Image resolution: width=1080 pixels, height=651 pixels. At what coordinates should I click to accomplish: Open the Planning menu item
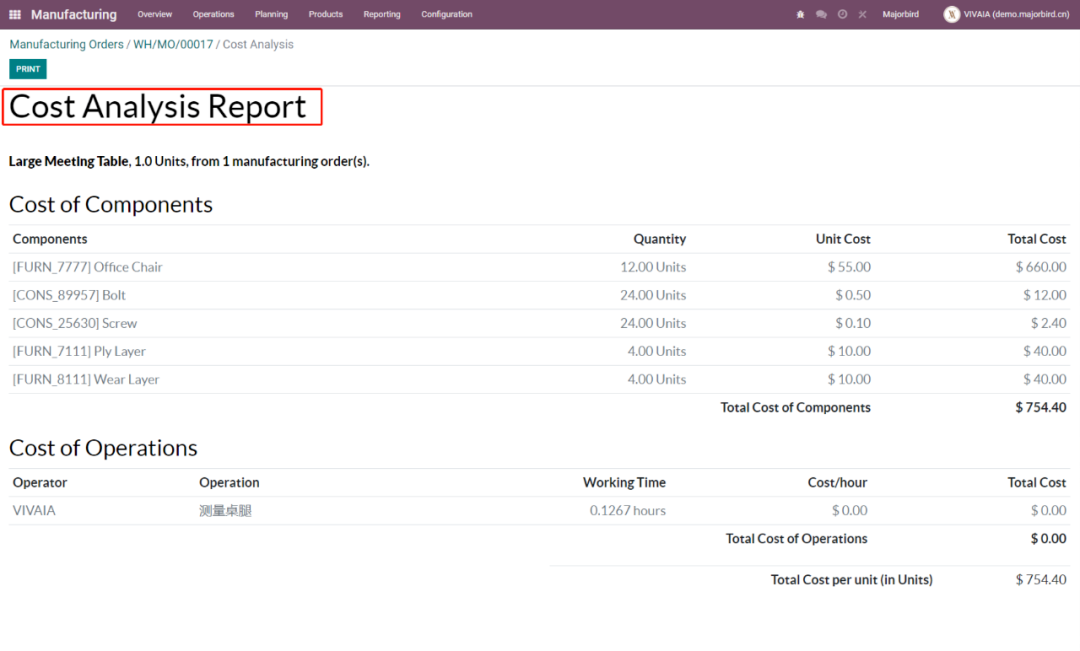(x=271, y=15)
